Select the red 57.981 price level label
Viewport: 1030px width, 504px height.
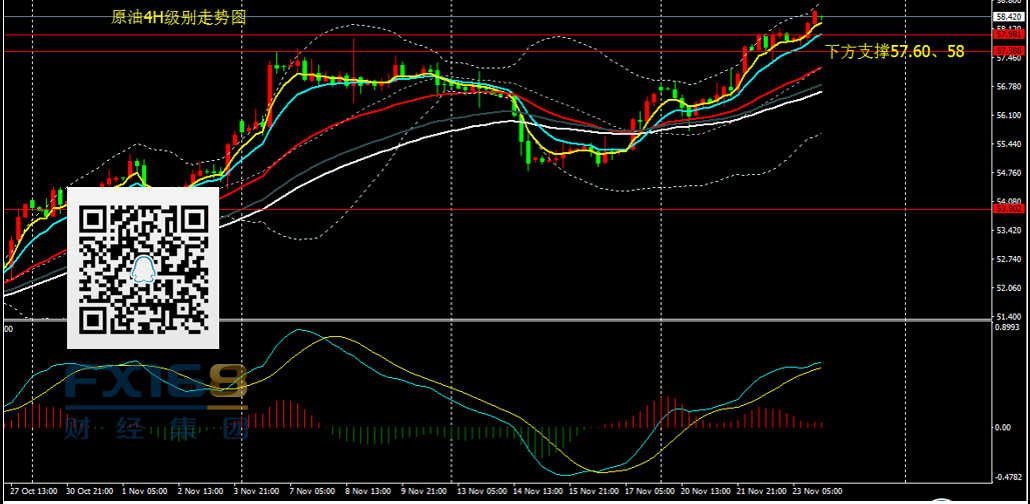click(x=1007, y=34)
